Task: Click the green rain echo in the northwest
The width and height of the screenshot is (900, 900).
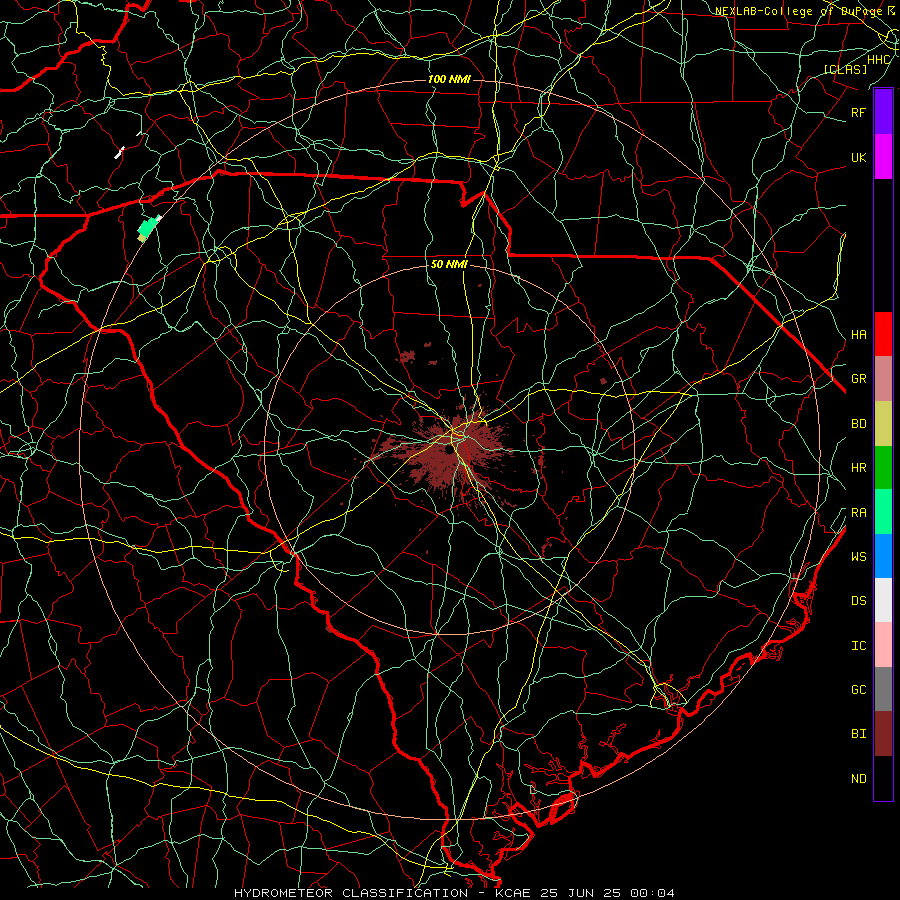Action: [x=148, y=228]
